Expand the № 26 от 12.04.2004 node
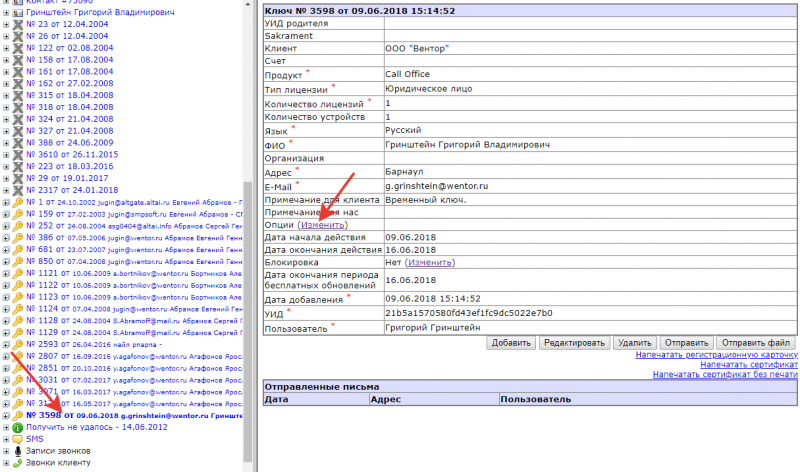The image size is (800, 472). click(6, 36)
